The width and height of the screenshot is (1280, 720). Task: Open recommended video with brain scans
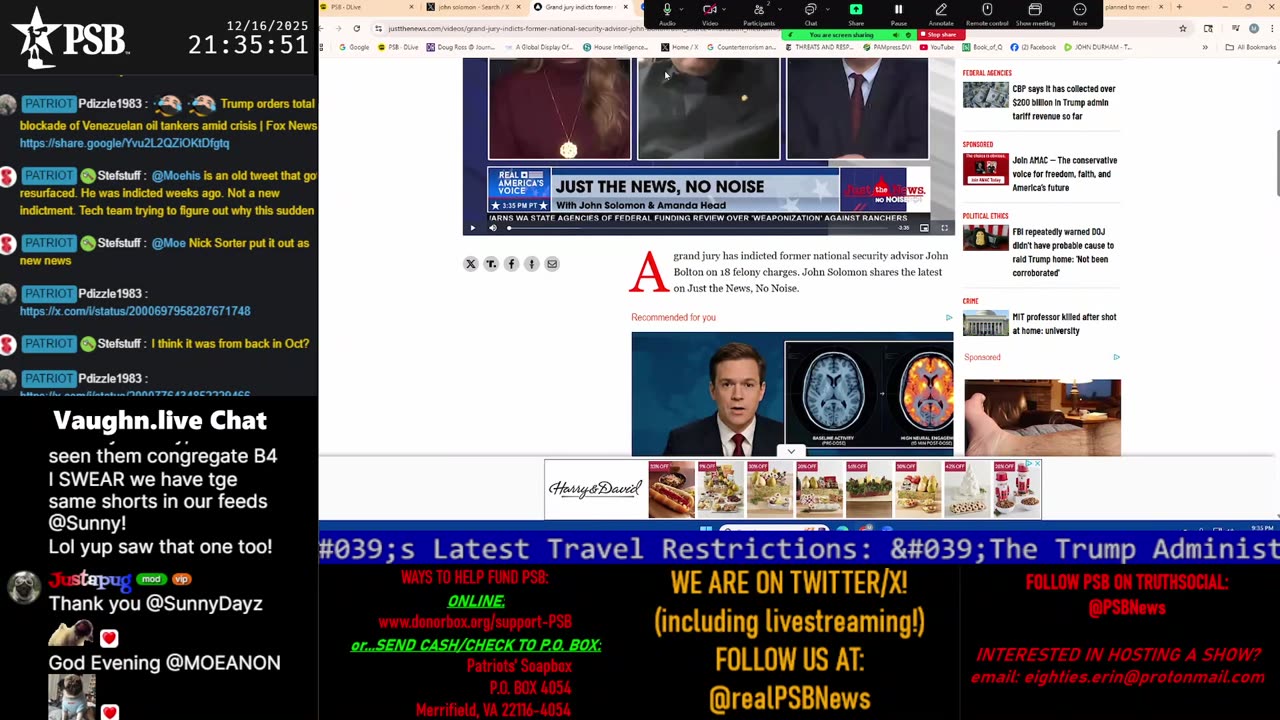(x=792, y=393)
